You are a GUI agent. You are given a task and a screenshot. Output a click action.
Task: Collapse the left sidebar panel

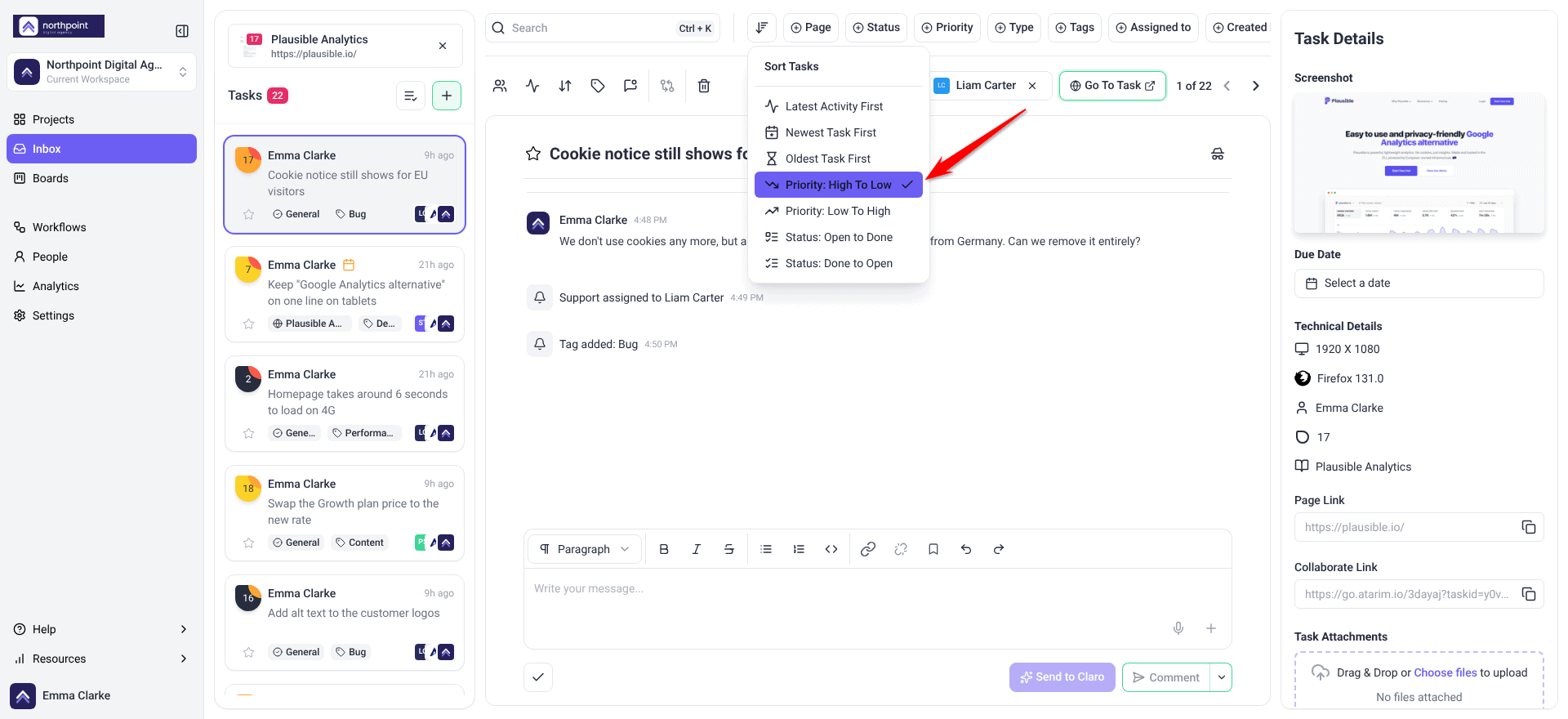coord(182,31)
